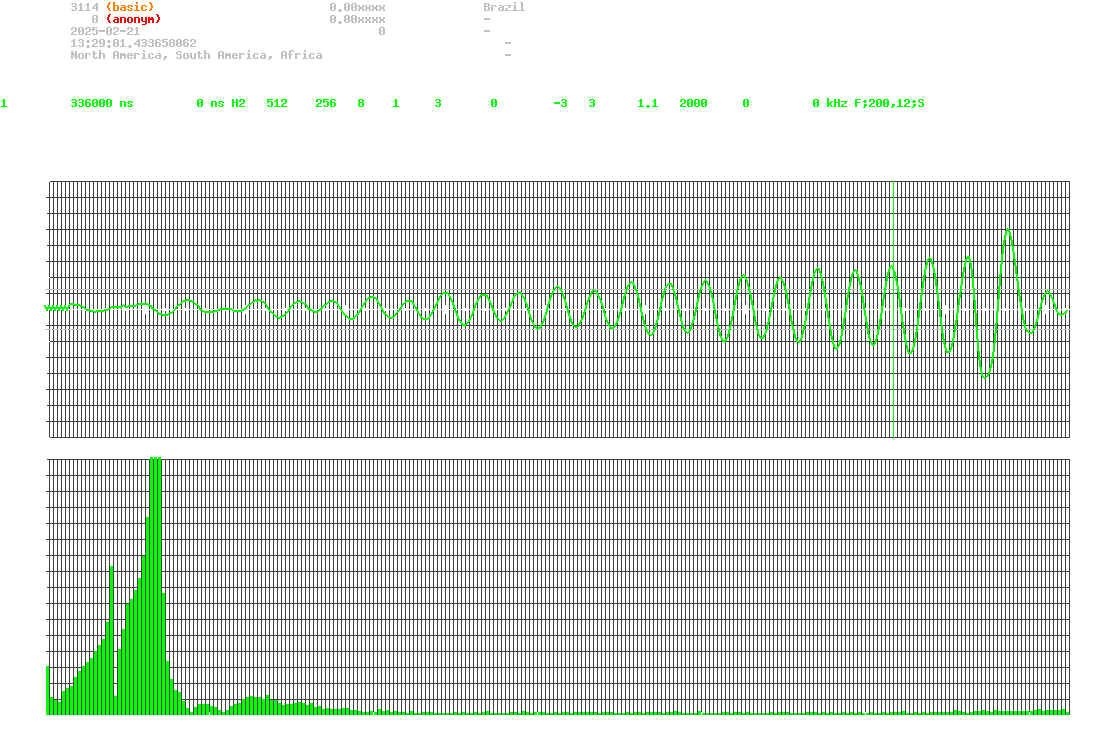This screenshot has height=737, width=1095.
Task: Click the date 2025-02-21
Action: pos(105,31)
